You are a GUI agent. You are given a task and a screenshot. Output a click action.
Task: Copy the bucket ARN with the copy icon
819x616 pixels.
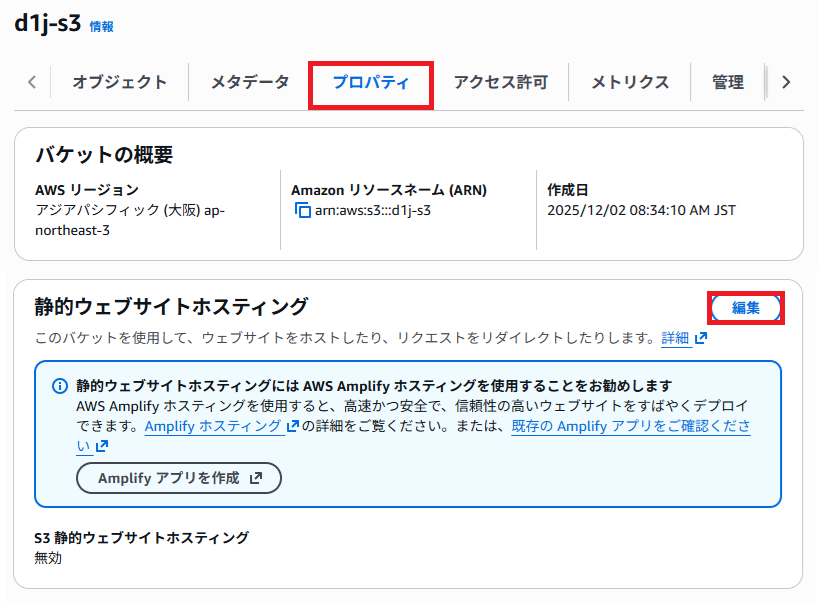303,211
